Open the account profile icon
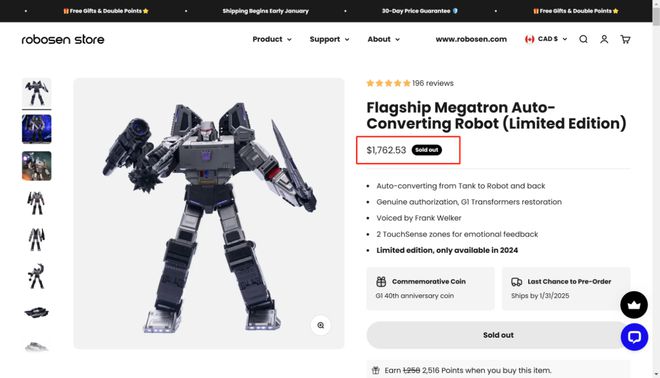 point(604,39)
